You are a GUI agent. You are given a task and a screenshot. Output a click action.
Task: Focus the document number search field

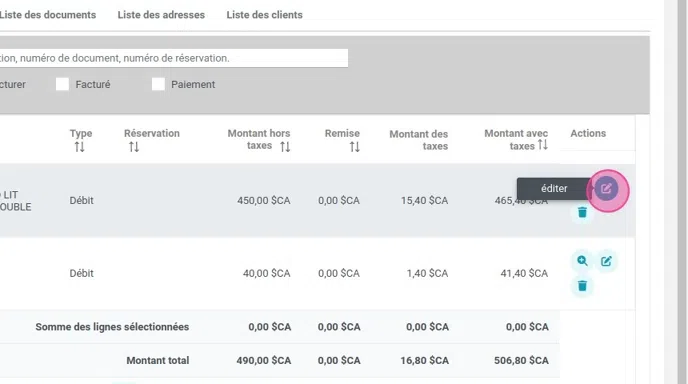[x=174, y=58]
